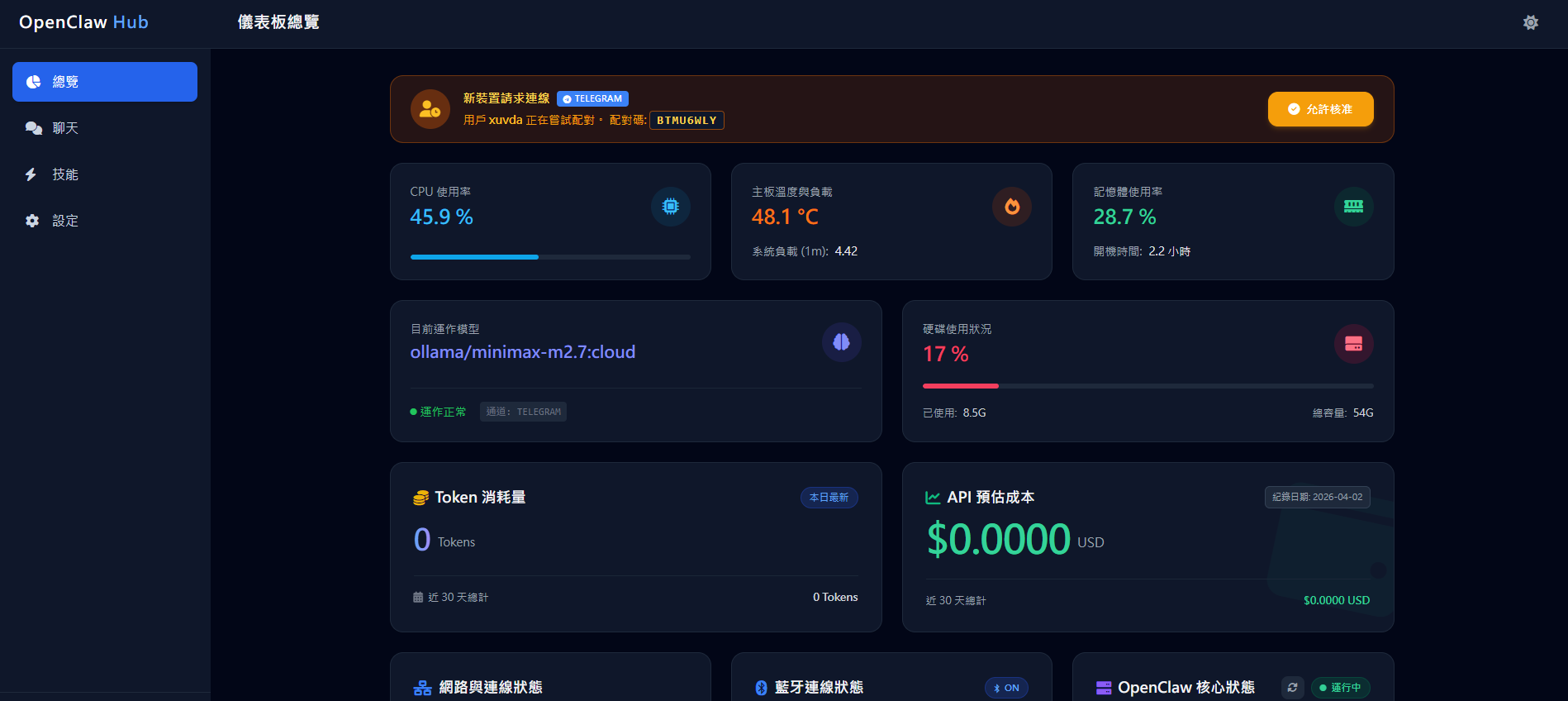
Task: Click the memory usage value 28.7 %
Action: pos(1125,217)
